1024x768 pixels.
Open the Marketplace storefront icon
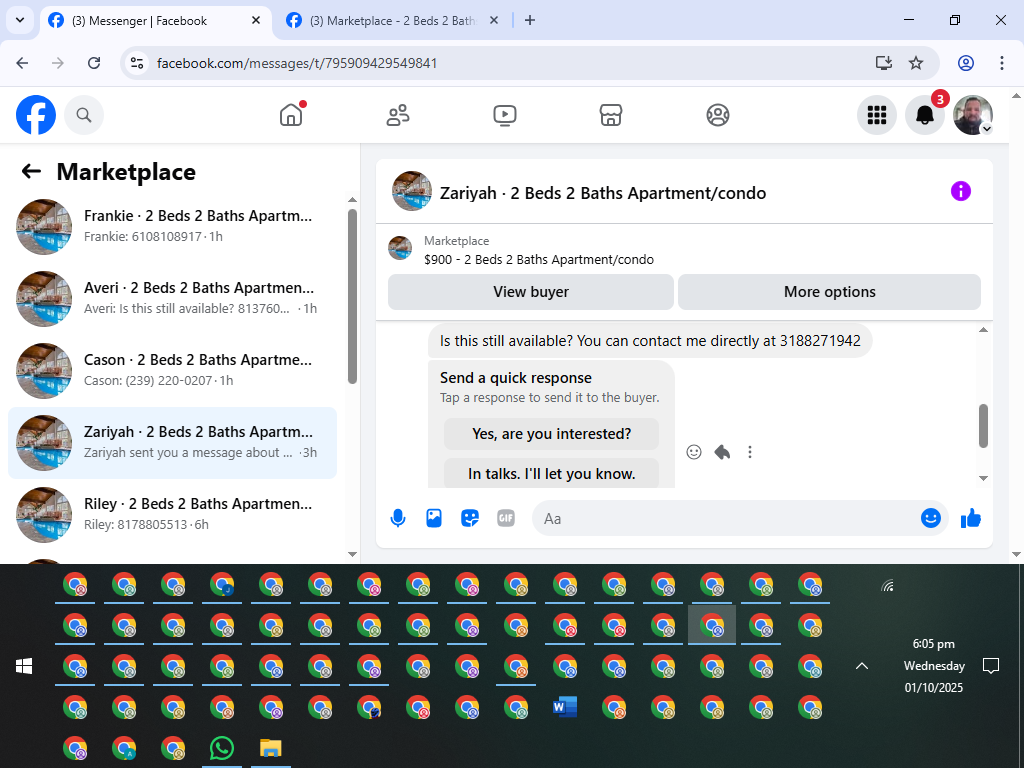point(611,115)
